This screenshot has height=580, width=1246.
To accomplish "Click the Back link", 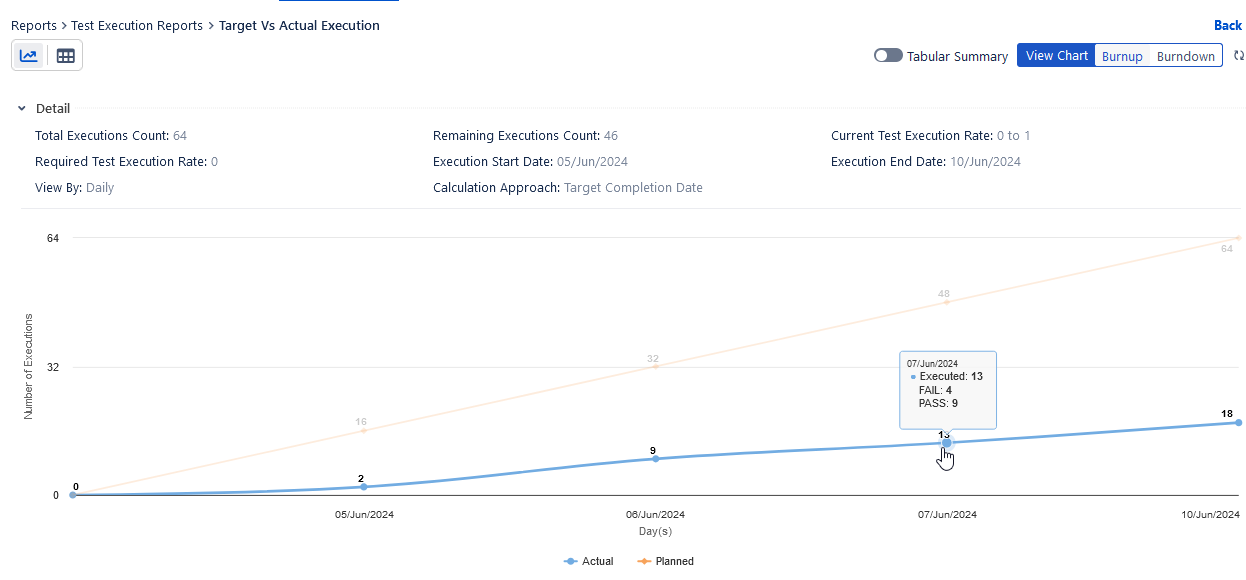I will [1227, 25].
